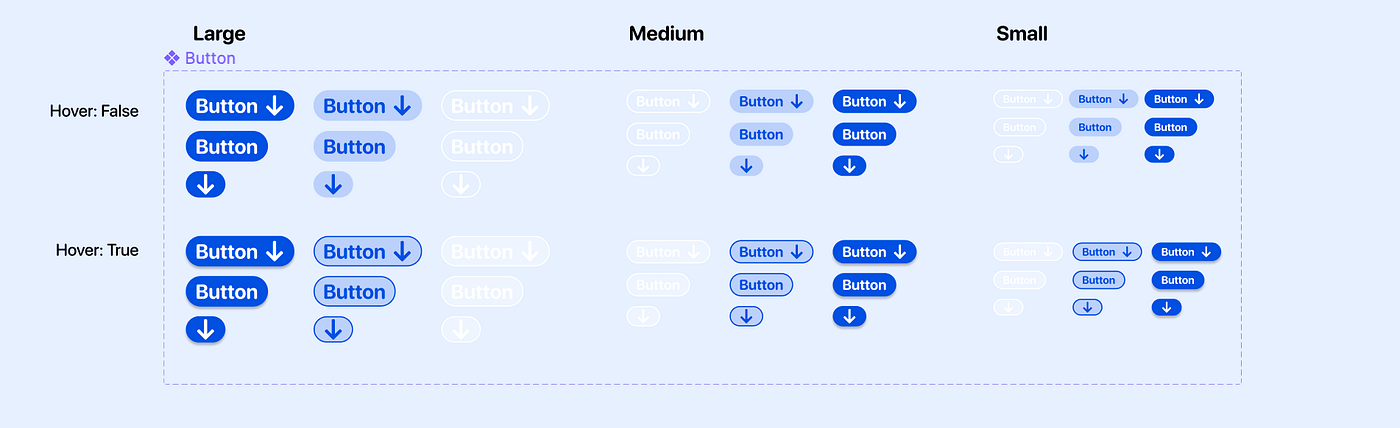
Task: Click the Medium column heading
Action: [666, 34]
